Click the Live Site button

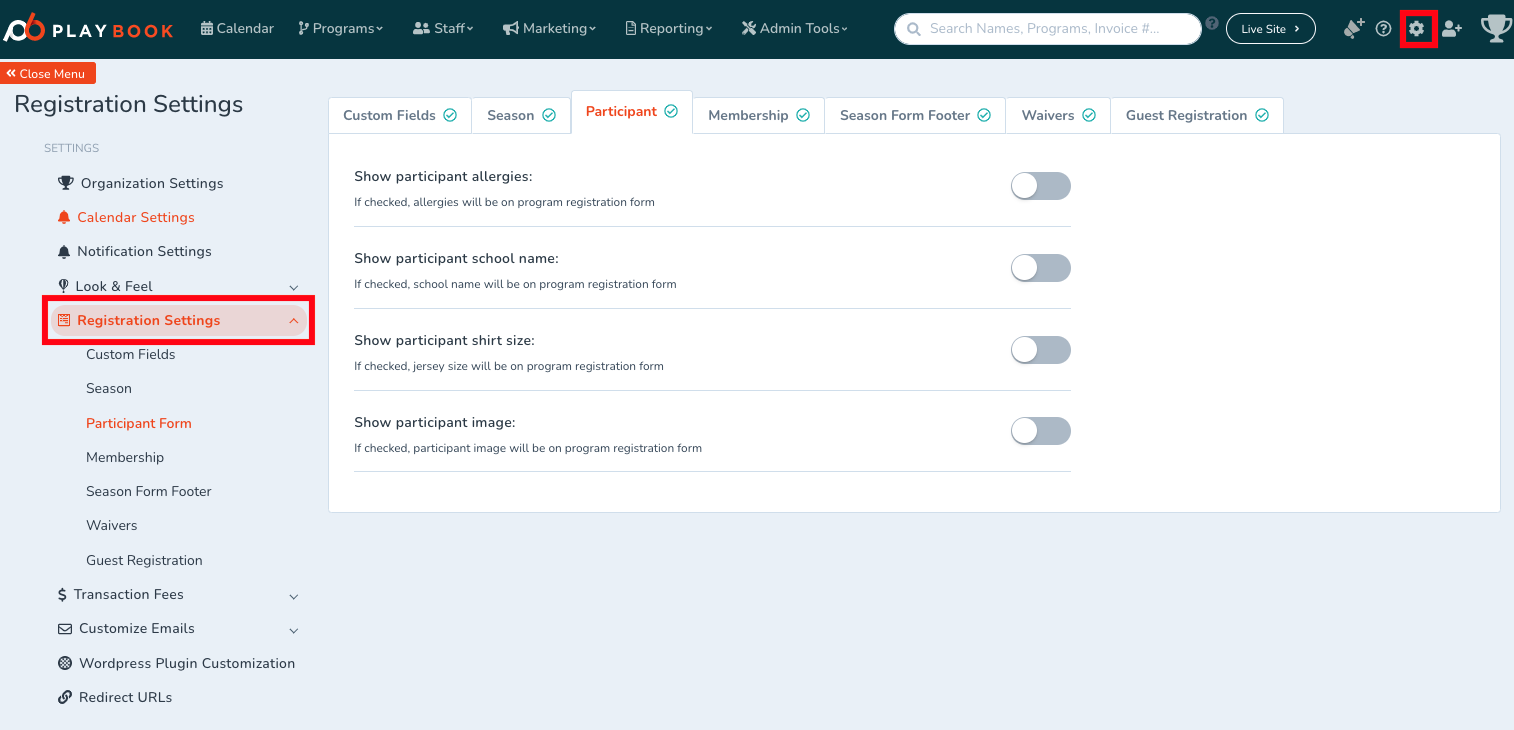click(x=1270, y=29)
